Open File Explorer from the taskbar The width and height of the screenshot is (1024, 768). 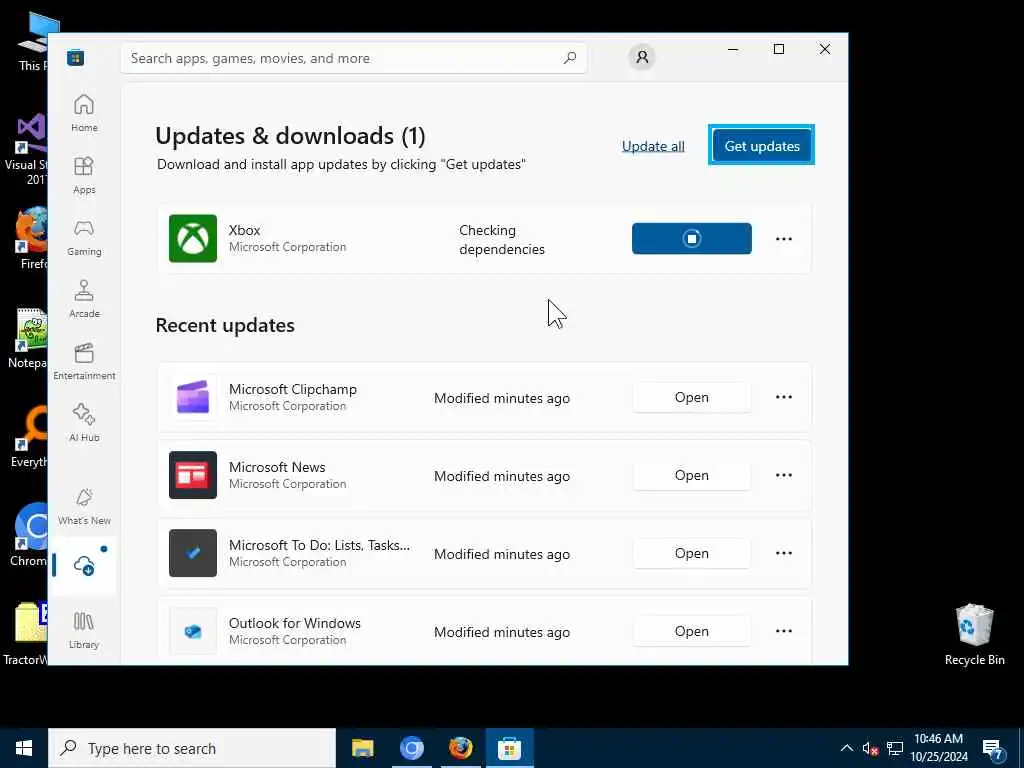[362, 748]
